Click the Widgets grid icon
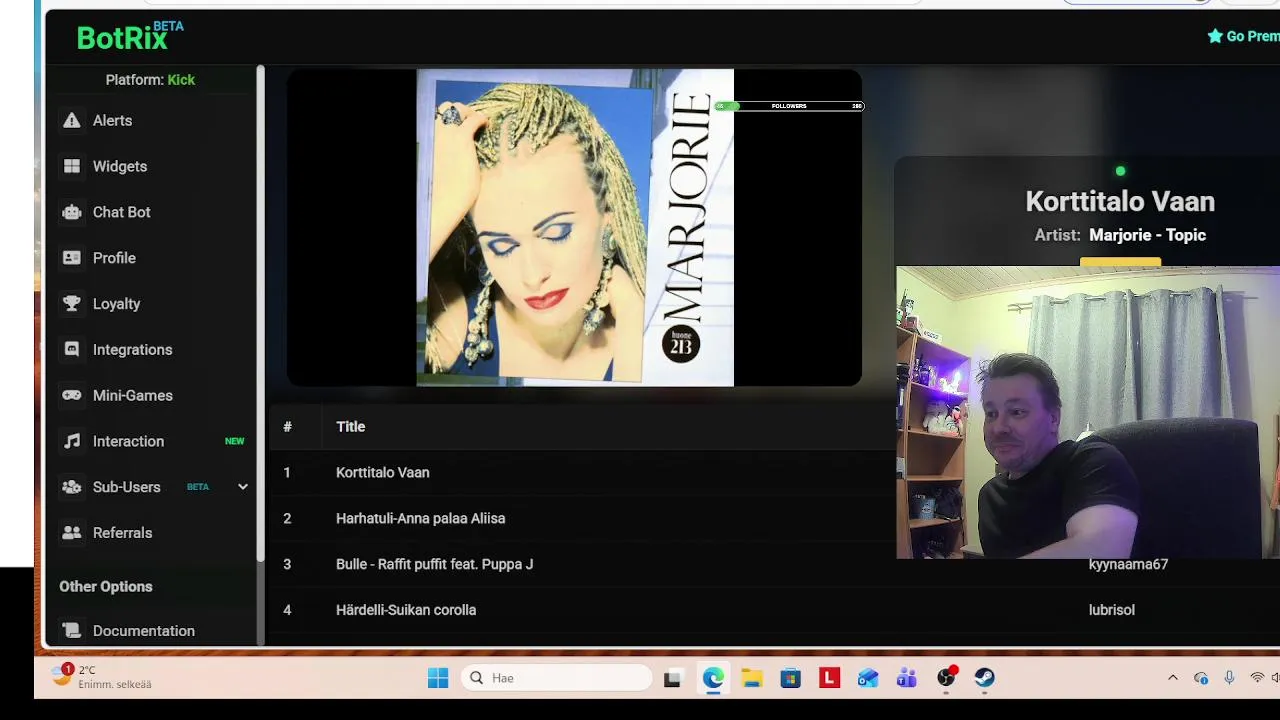Image resolution: width=1280 pixels, height=720 pixels. tap(71, 166)
